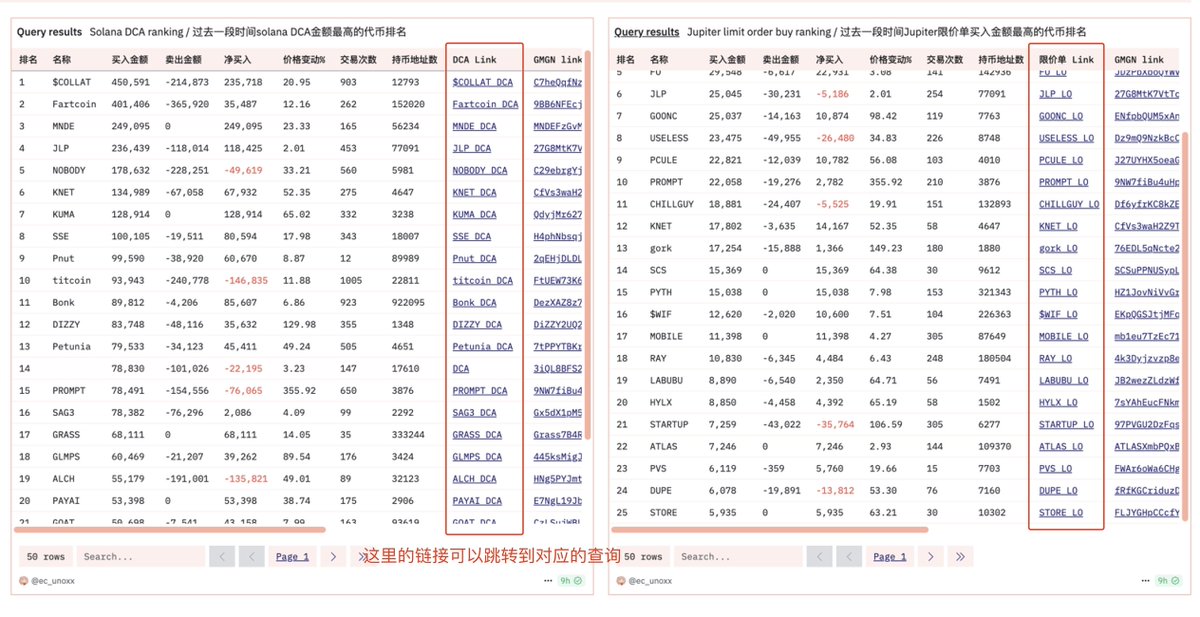Screen dimensions: 1200x617
Task: Open the PROMPT LO link
Action: pos(1063,182)
